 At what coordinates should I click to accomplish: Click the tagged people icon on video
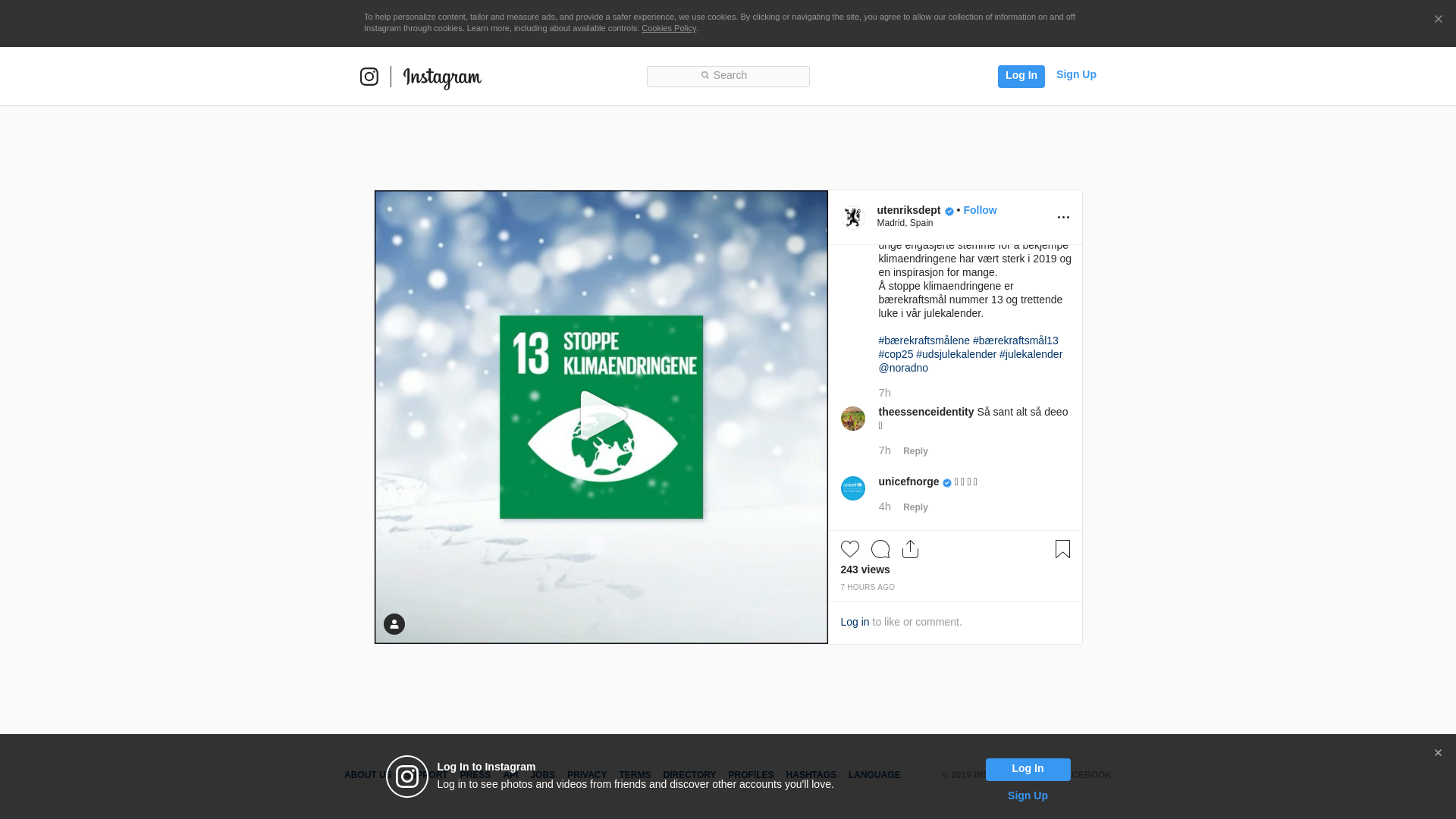[x=394, y=624]
